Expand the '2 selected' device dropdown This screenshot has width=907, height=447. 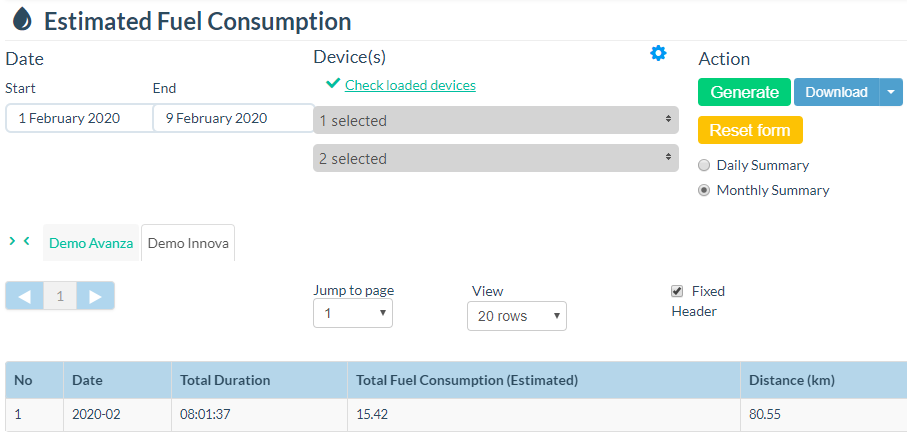[x=492, y=159]
